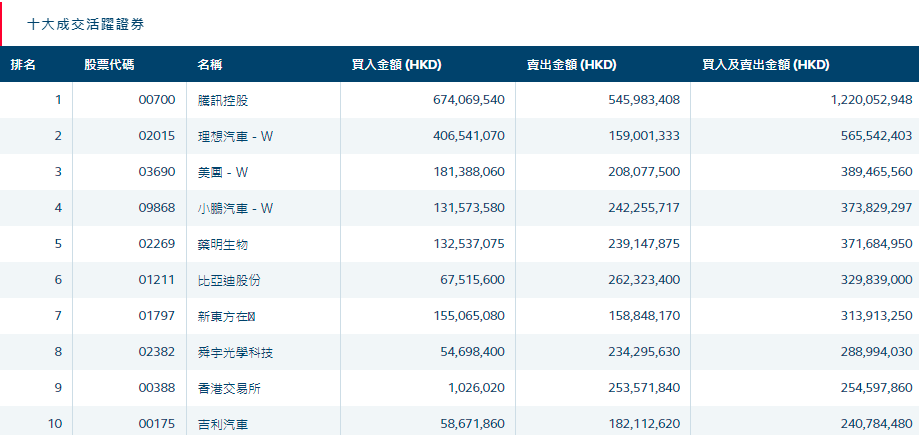Click sell amount 159,001,333
Image resolution: width=919 pixels, height=435 pixels.
(x=644, y=136)
